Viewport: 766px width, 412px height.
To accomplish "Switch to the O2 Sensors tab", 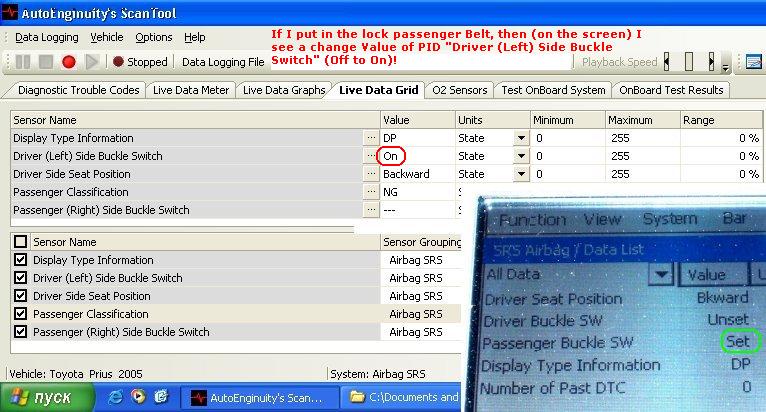I will 459,90.
